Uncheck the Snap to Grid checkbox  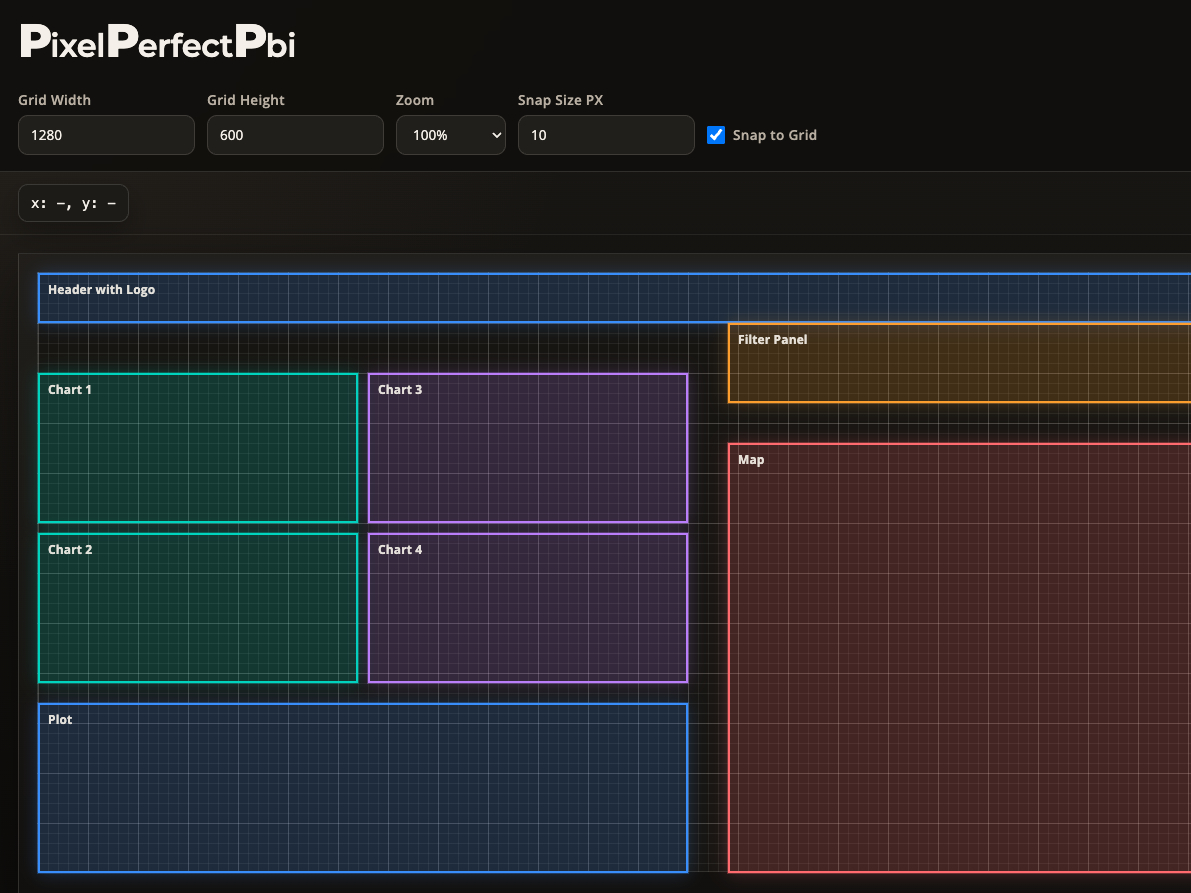pyautogui.click(x=716, y=135)
